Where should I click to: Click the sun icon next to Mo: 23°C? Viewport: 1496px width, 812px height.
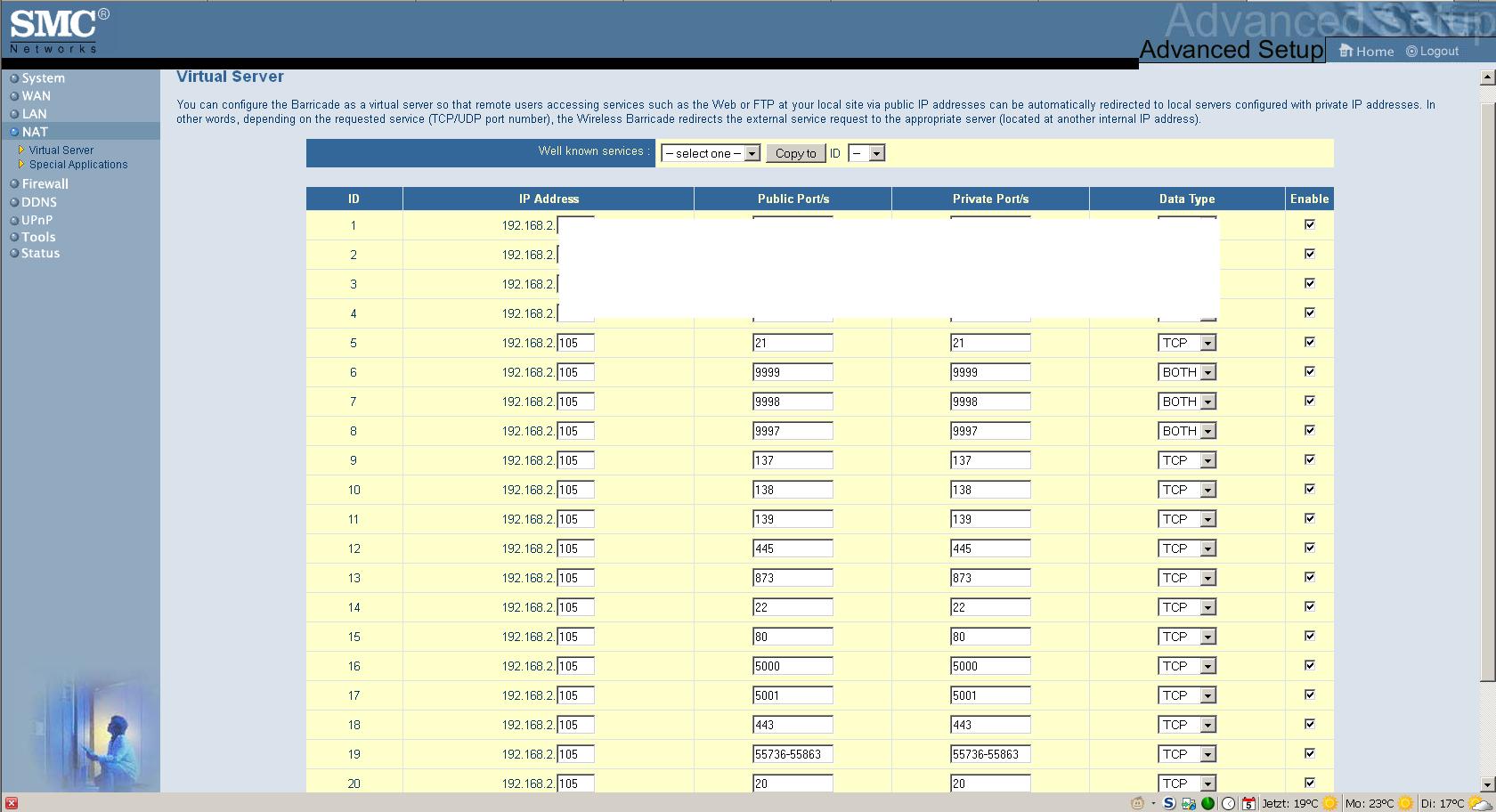(1406, 803)
